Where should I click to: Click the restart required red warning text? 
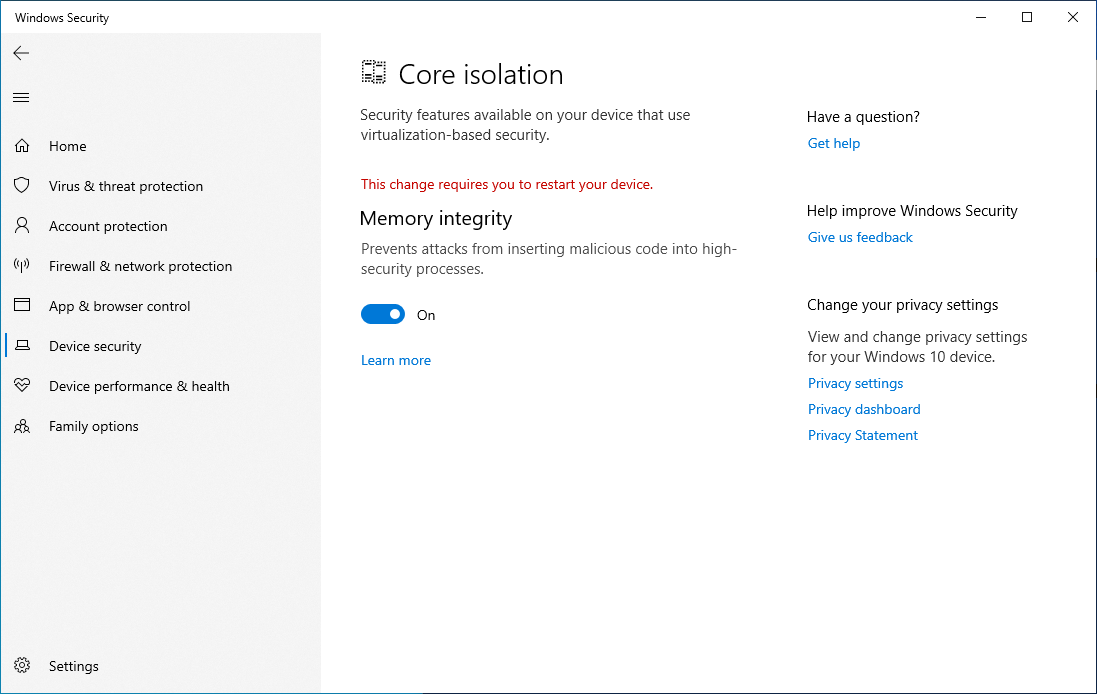[507, 184]
